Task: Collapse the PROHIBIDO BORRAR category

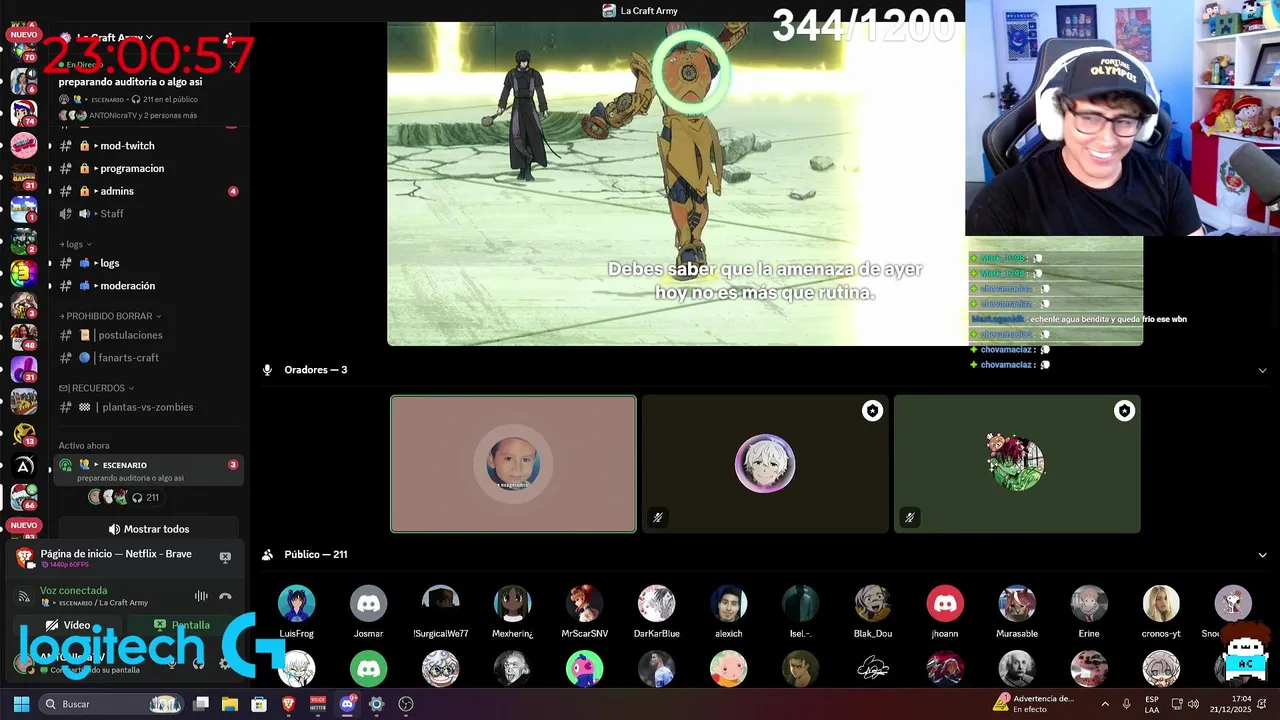Action: pos(110,316)
